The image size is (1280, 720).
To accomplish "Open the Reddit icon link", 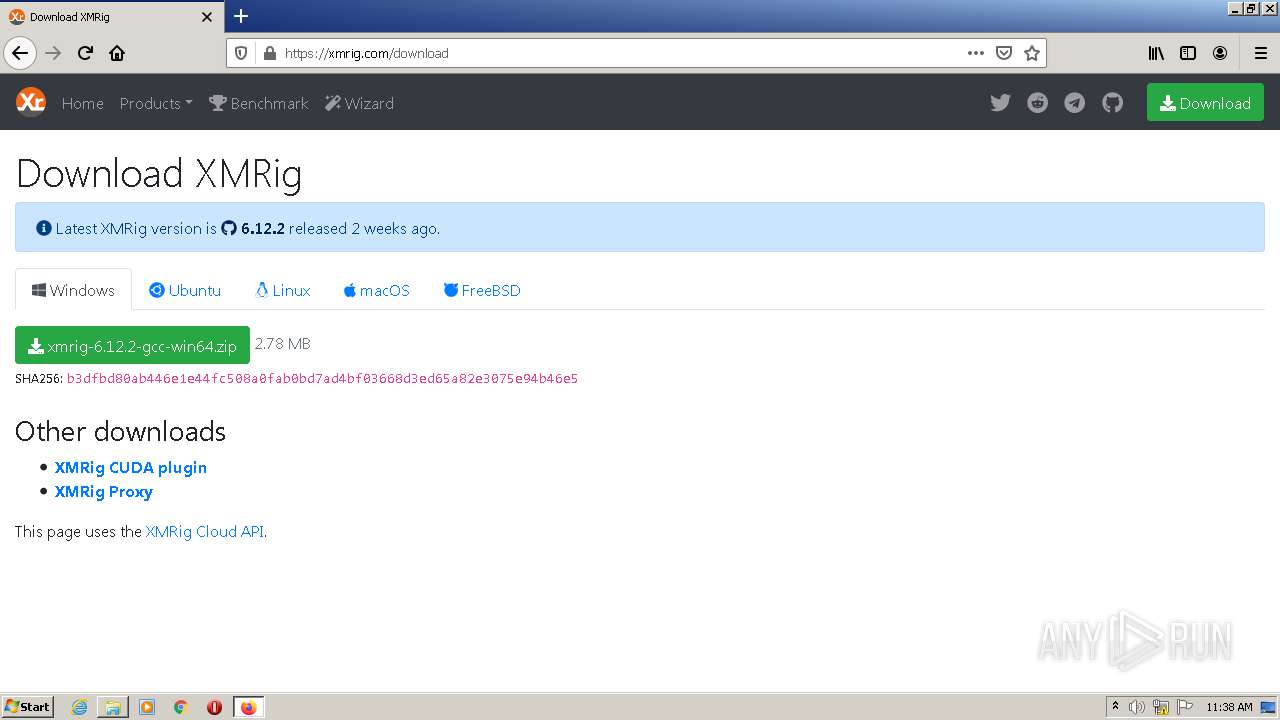I will (1037, 103).
